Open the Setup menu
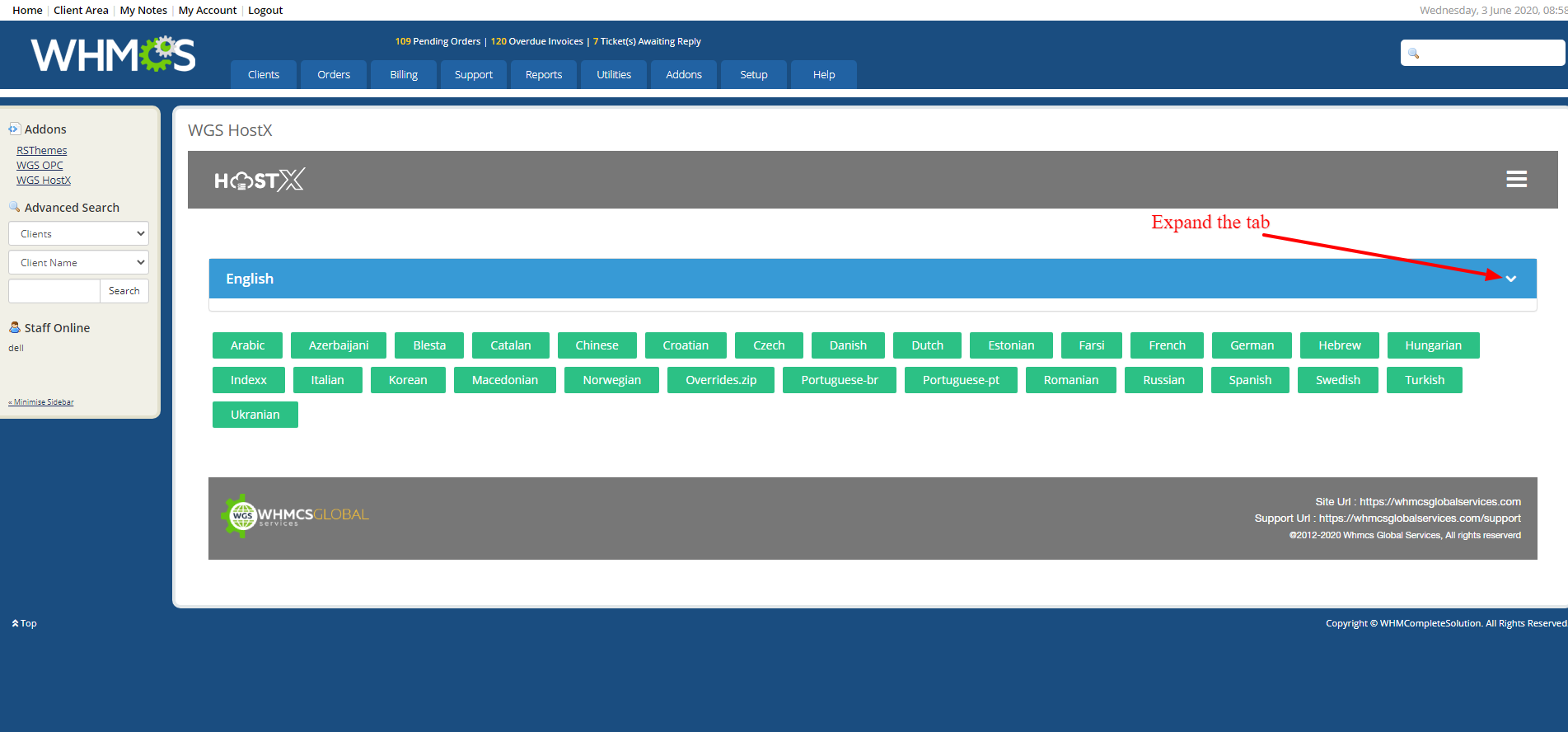Screen dimensions: 1568x732 (753, 74)
